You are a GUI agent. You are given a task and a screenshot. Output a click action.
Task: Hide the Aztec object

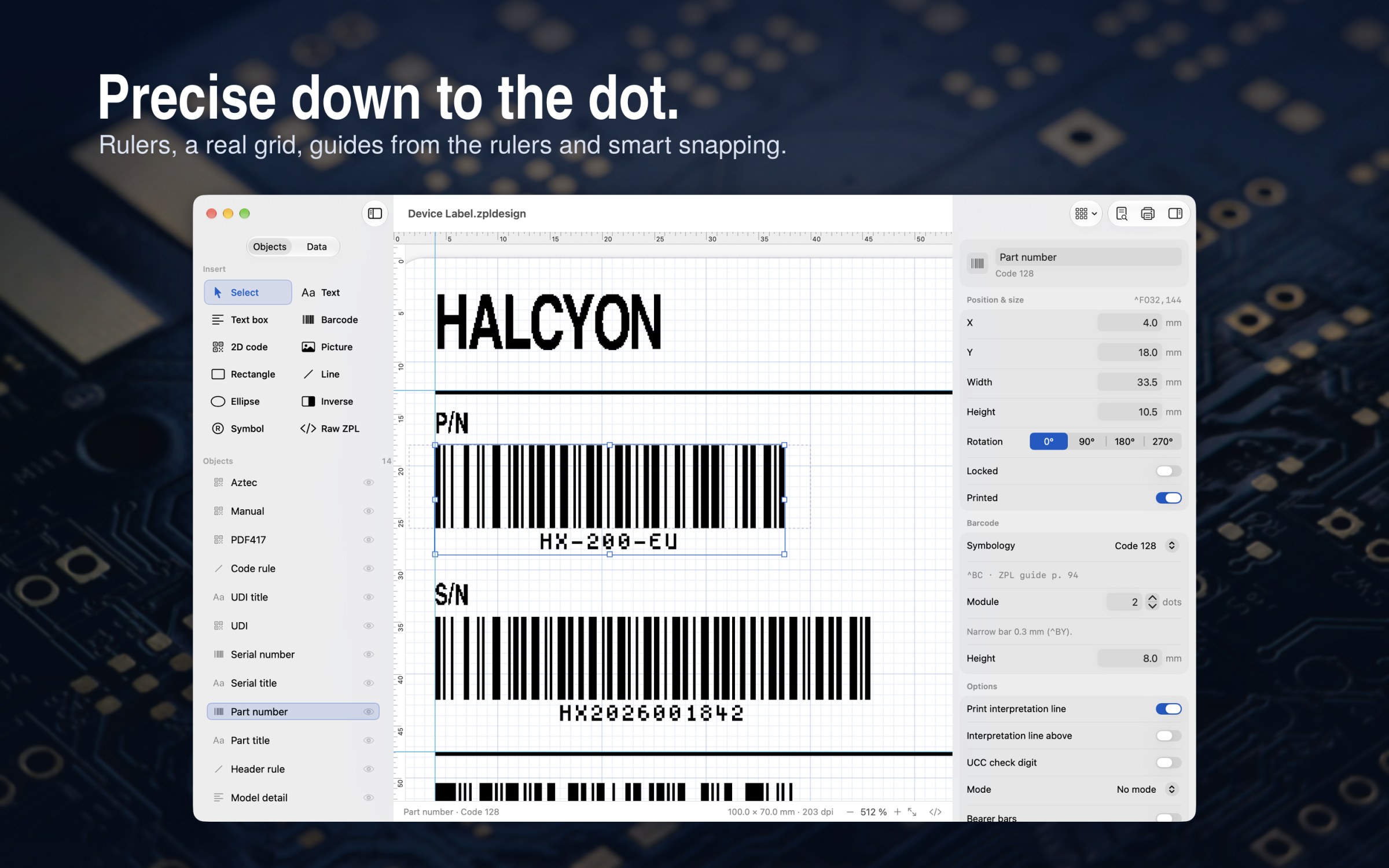coord(369,483)
